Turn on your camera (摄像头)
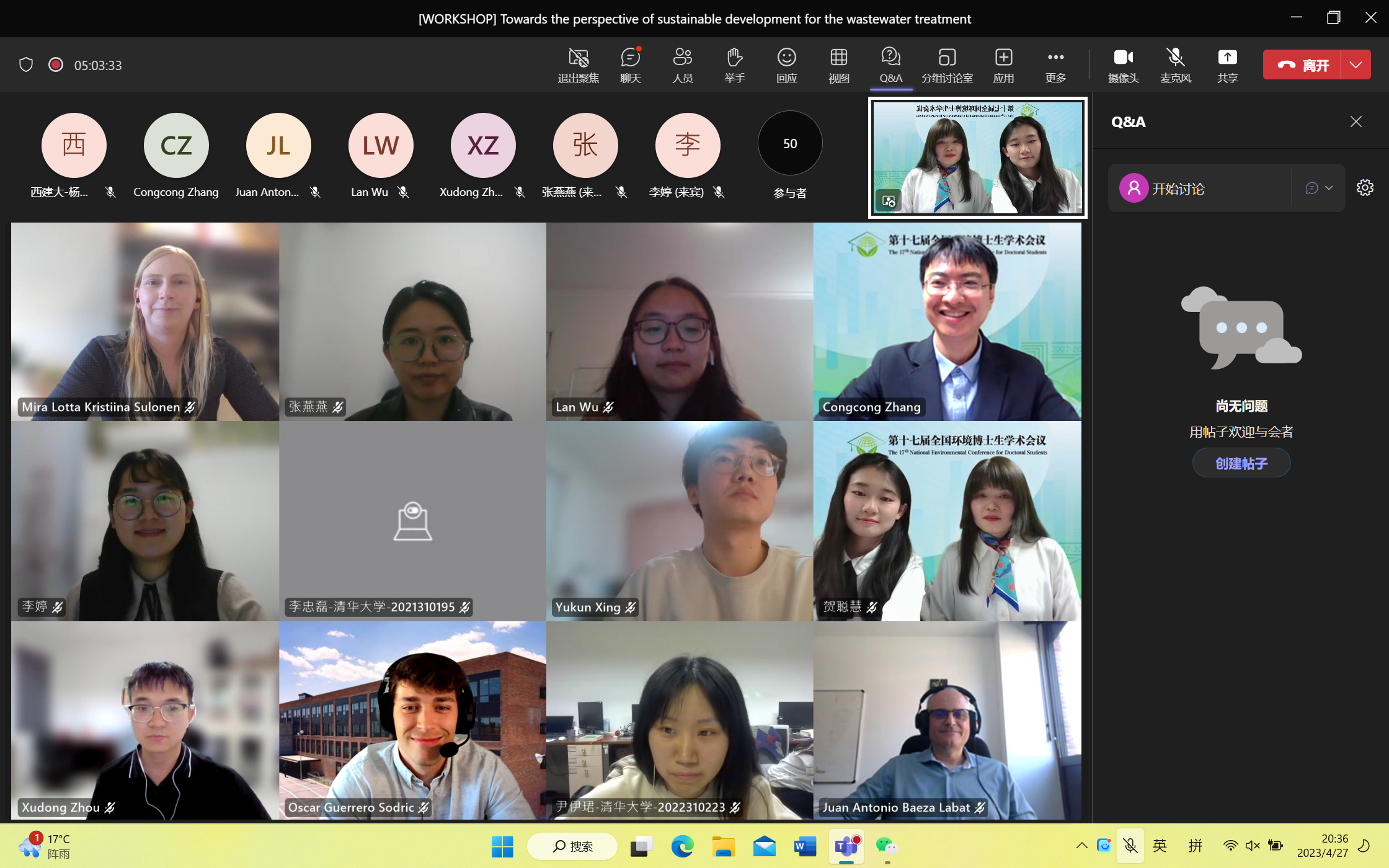Viewport: 1389px width, 868px height. [x=1123, y=64]
